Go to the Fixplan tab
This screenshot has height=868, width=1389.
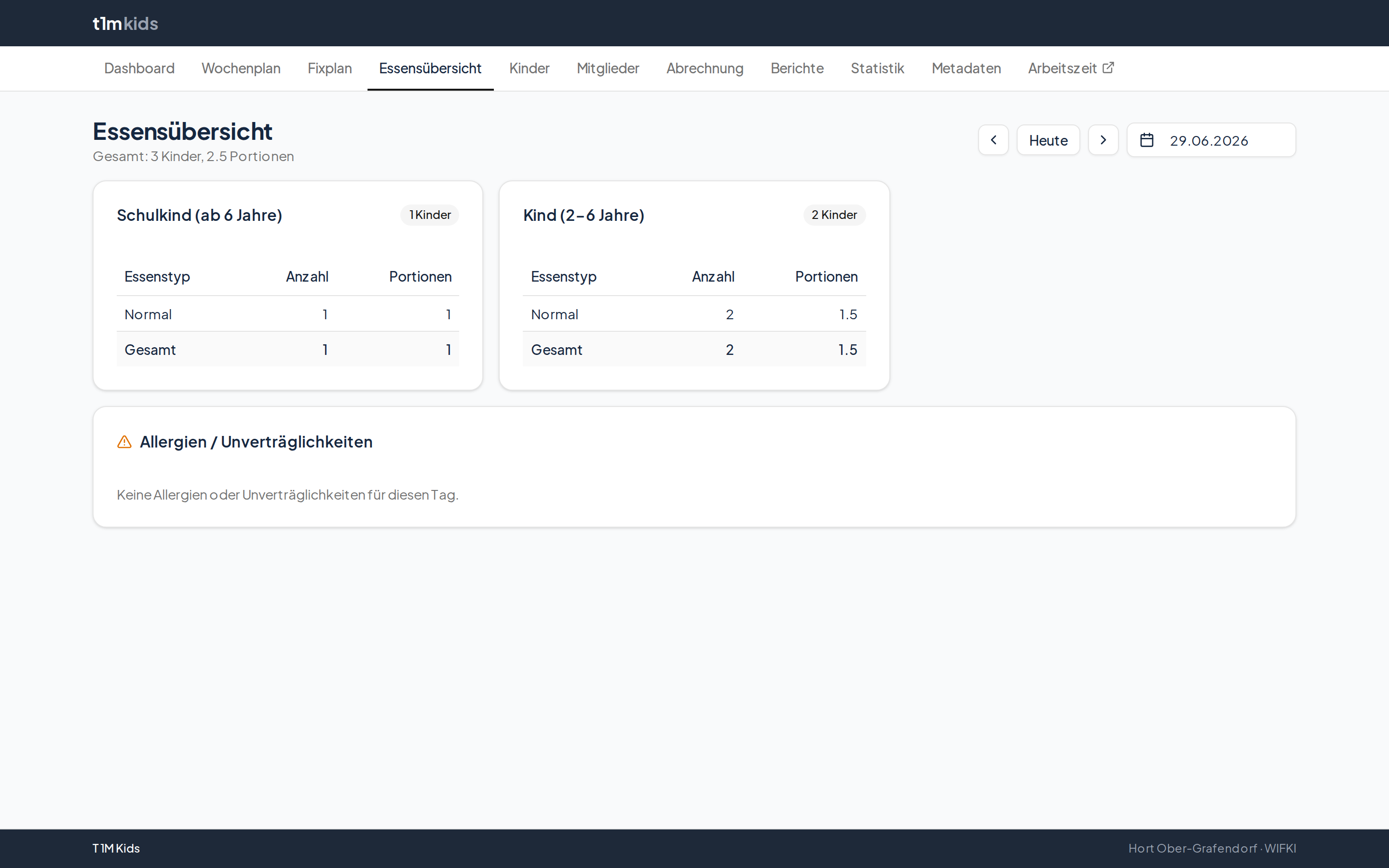click(329, 68)
